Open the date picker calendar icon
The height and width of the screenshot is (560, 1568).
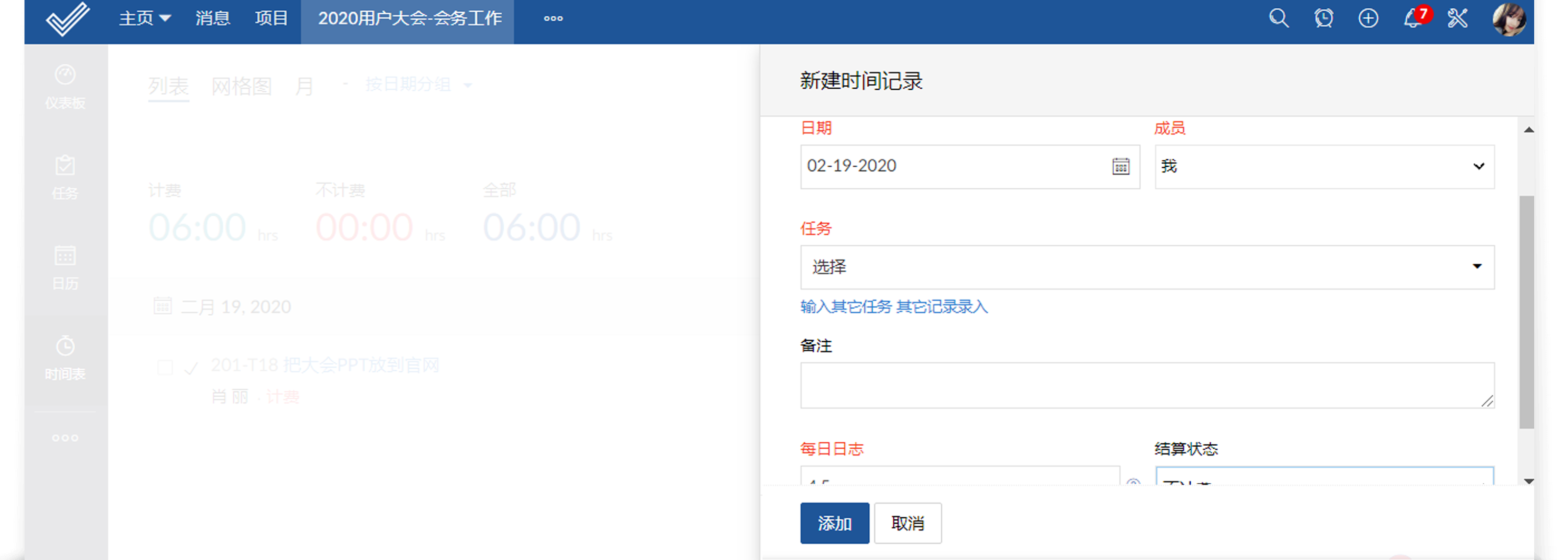click(x=1121, y=166)
